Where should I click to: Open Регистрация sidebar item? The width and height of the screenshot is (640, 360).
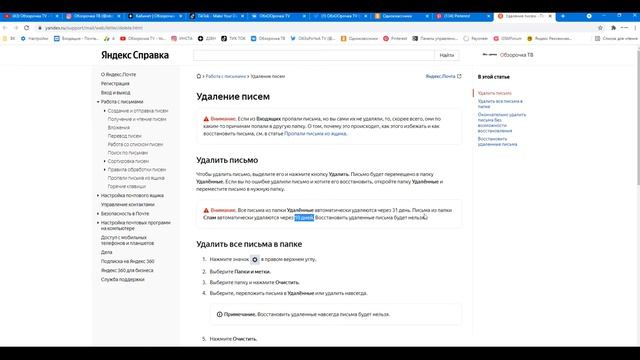(x=115, y=84)
